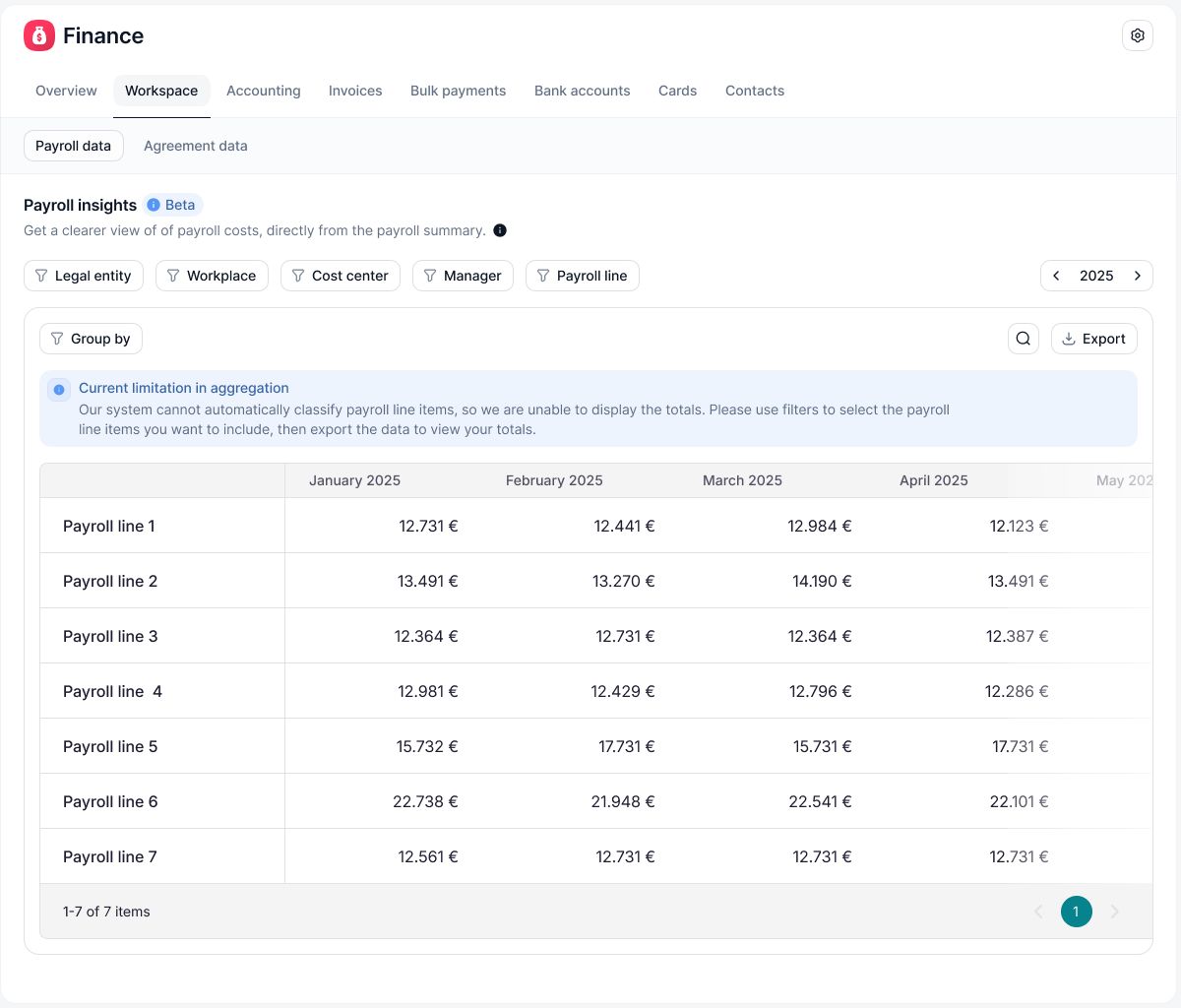Click the search magnifier icon
The width and height of the screenshot is (1181, 1008).
pyautogui.click(x=1024, y=339)
